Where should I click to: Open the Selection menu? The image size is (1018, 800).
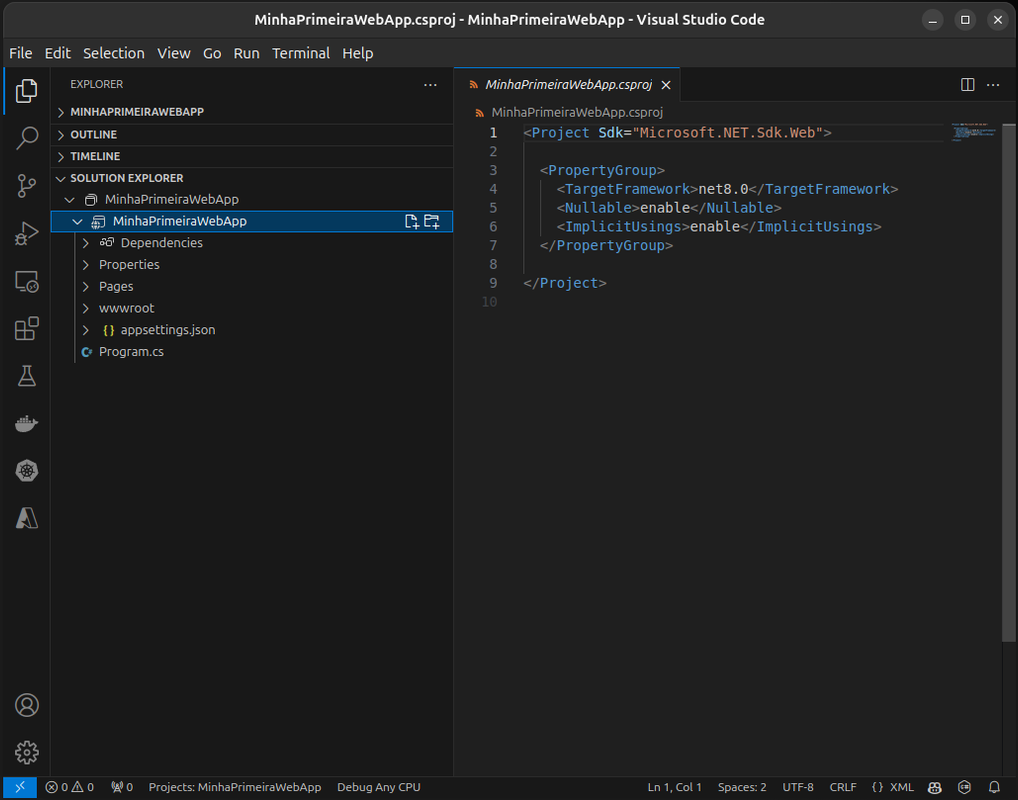(114, 53)
